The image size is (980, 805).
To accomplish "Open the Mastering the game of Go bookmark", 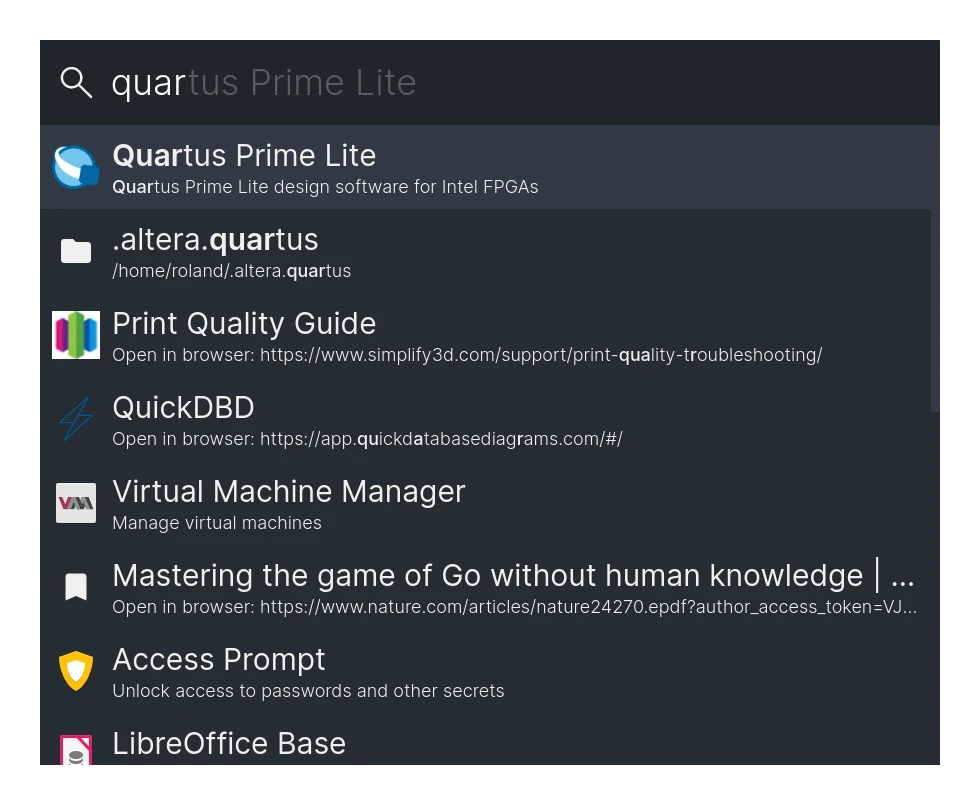I will click(x=485, y=587).
